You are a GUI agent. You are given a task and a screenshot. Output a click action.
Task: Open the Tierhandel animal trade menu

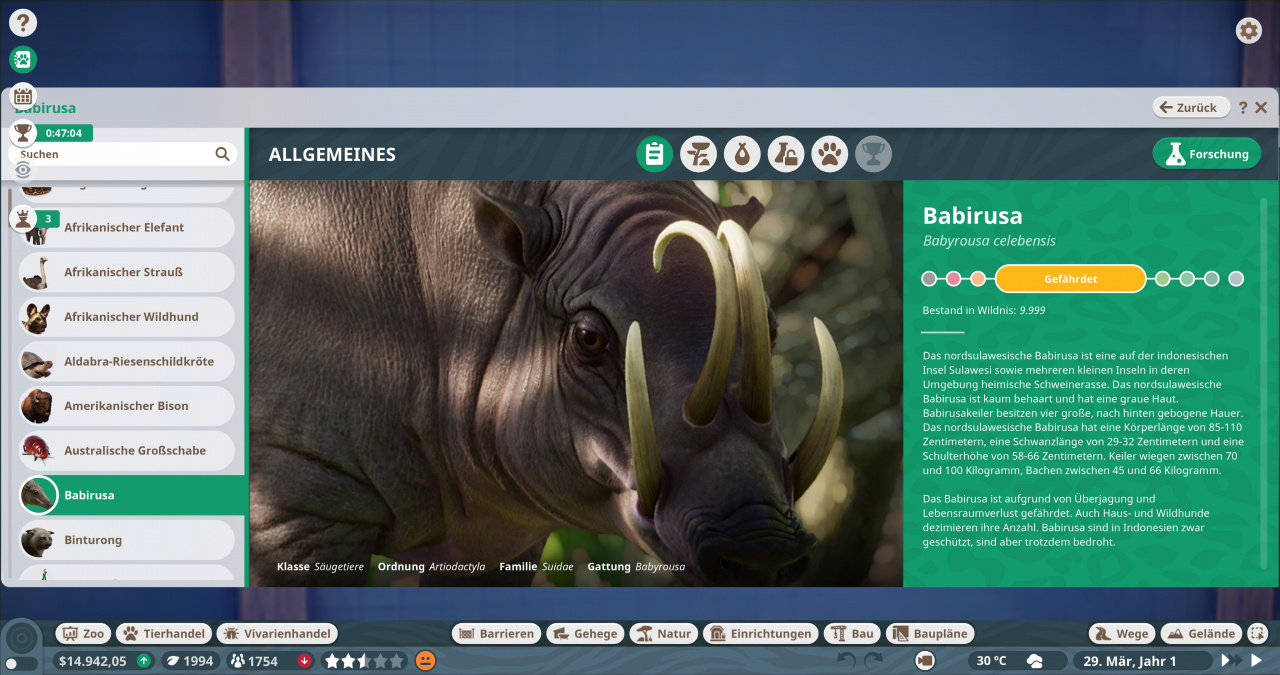coord(164,633)
